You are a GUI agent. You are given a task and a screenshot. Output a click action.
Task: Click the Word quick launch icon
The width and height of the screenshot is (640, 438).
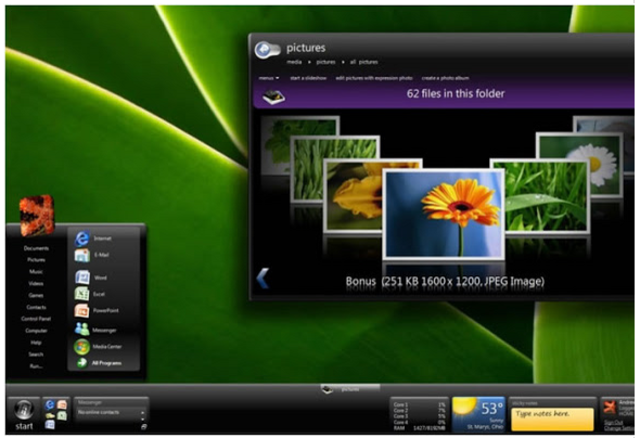(x=50, y=425)
